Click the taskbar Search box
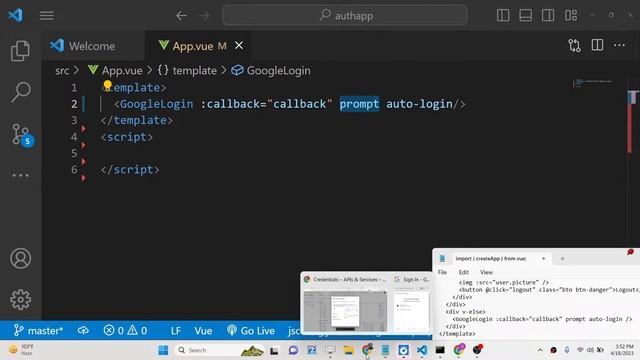 point(220,350)
